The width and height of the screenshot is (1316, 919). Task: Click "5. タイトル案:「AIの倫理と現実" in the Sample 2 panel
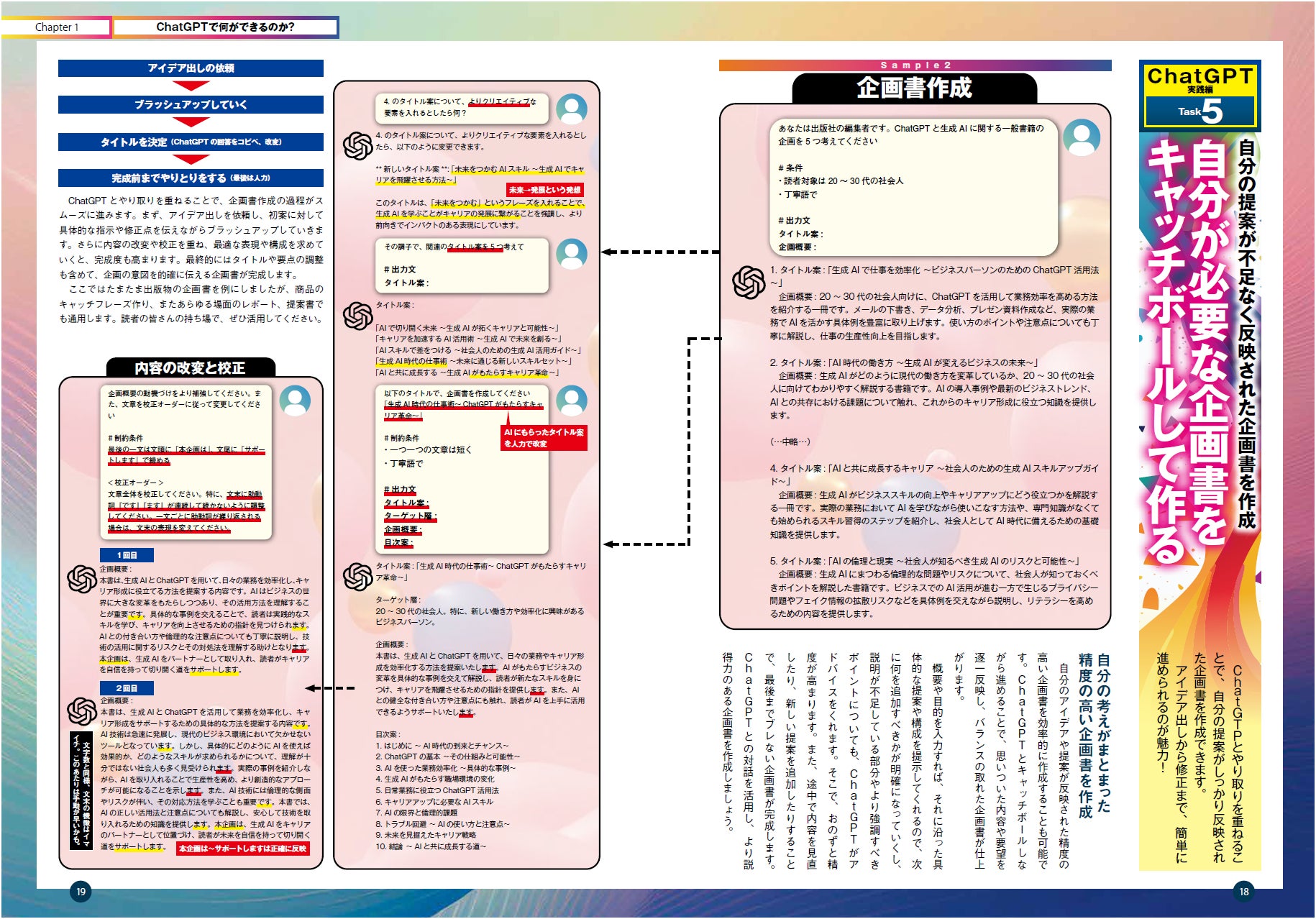[x=925, y=561]
